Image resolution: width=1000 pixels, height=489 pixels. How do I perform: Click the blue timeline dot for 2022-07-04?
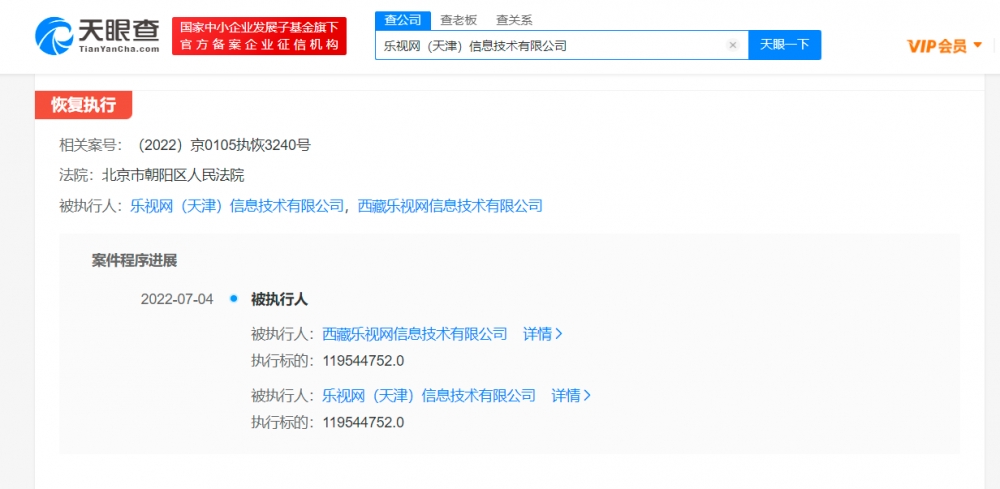(233, 298)
